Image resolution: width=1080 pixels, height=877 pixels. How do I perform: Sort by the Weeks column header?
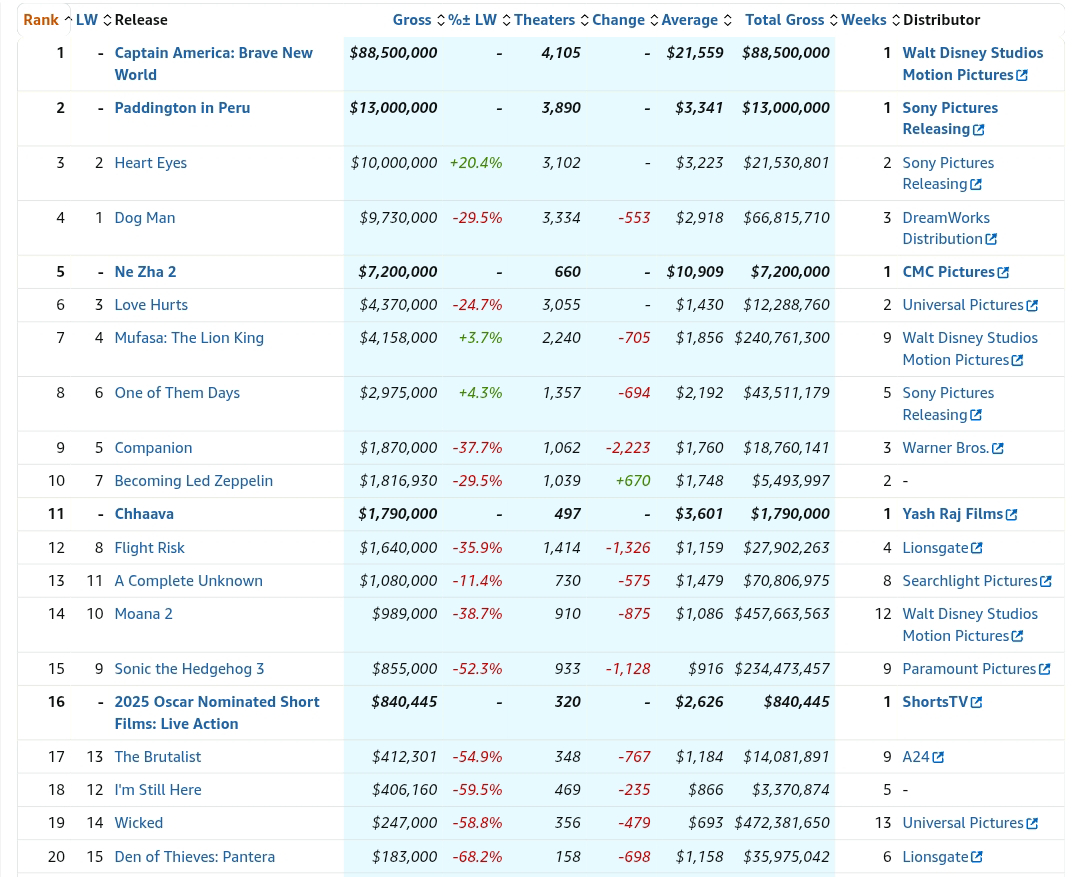871,20
